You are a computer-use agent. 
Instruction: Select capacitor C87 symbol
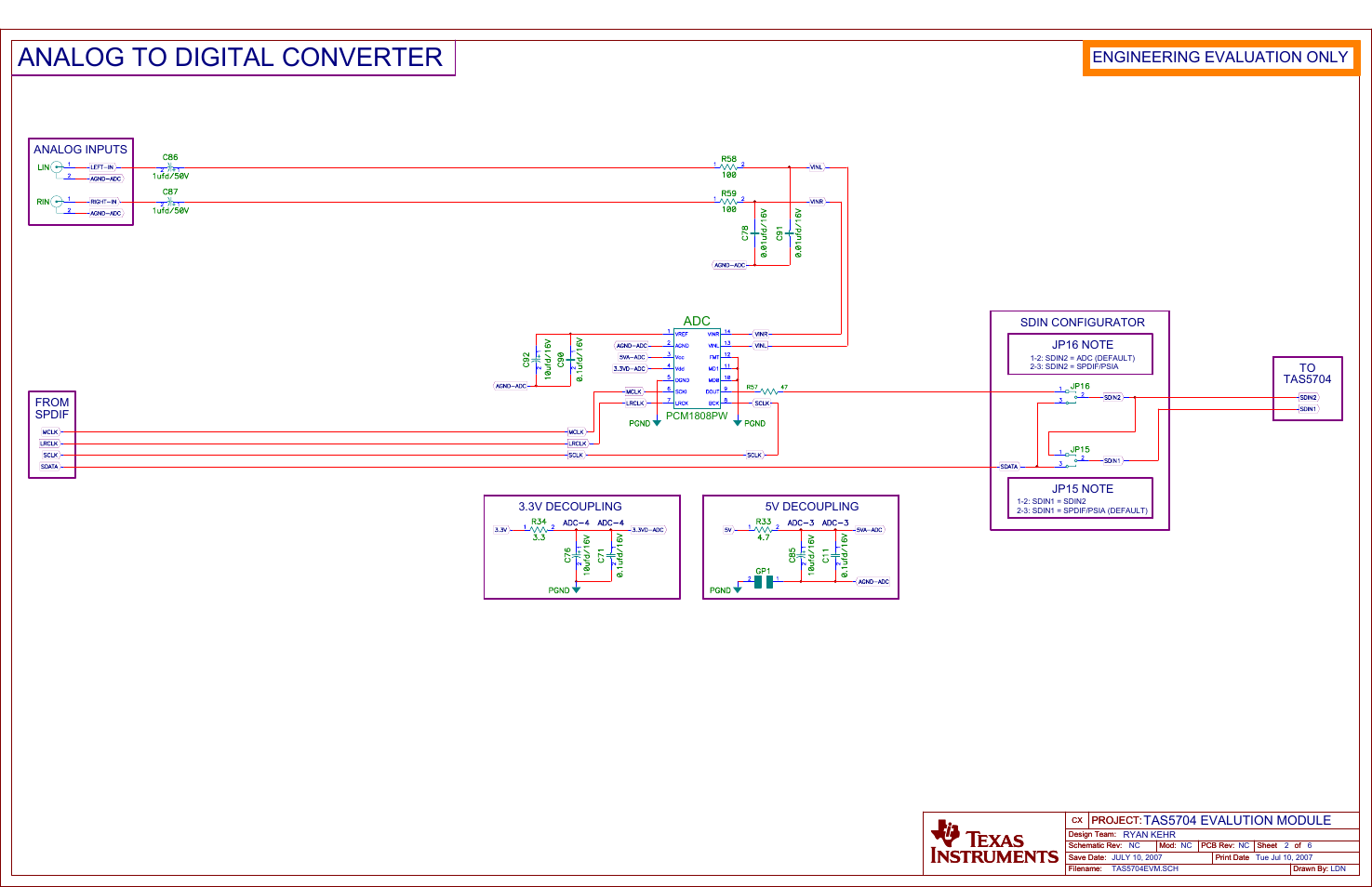[169, 203]
